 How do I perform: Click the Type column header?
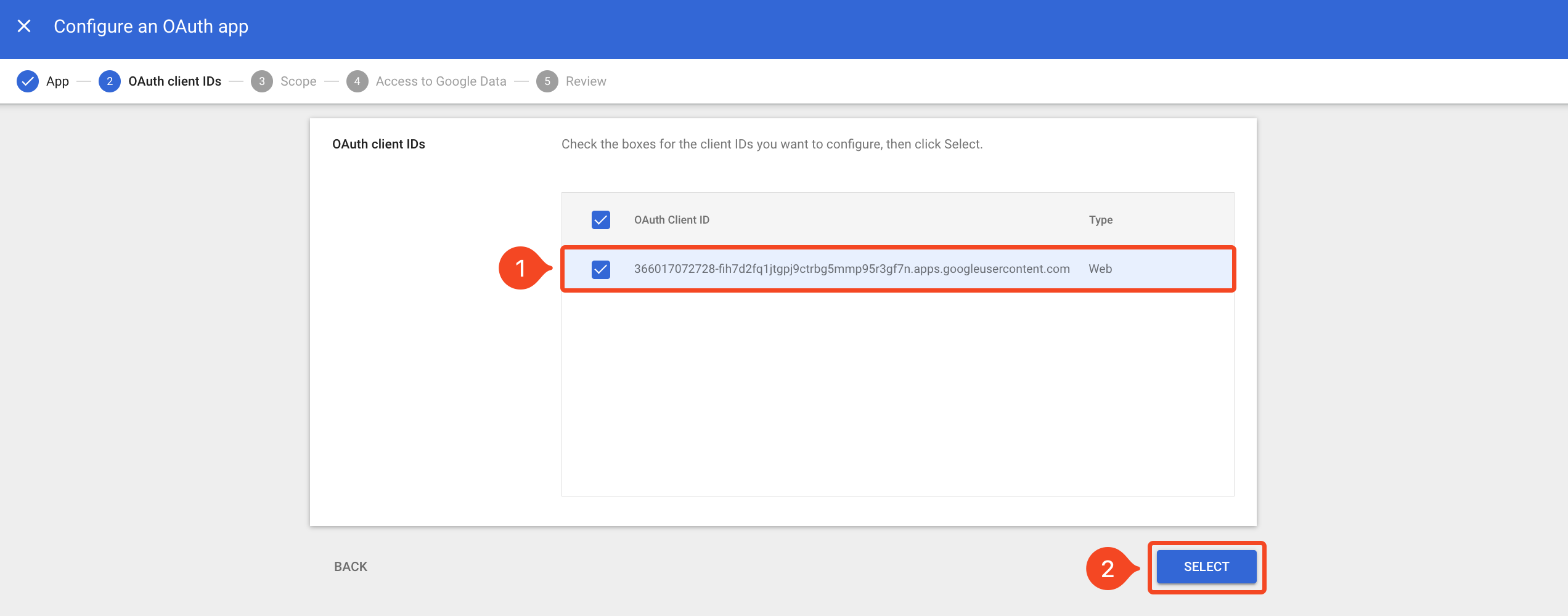tap(1101, 220)
